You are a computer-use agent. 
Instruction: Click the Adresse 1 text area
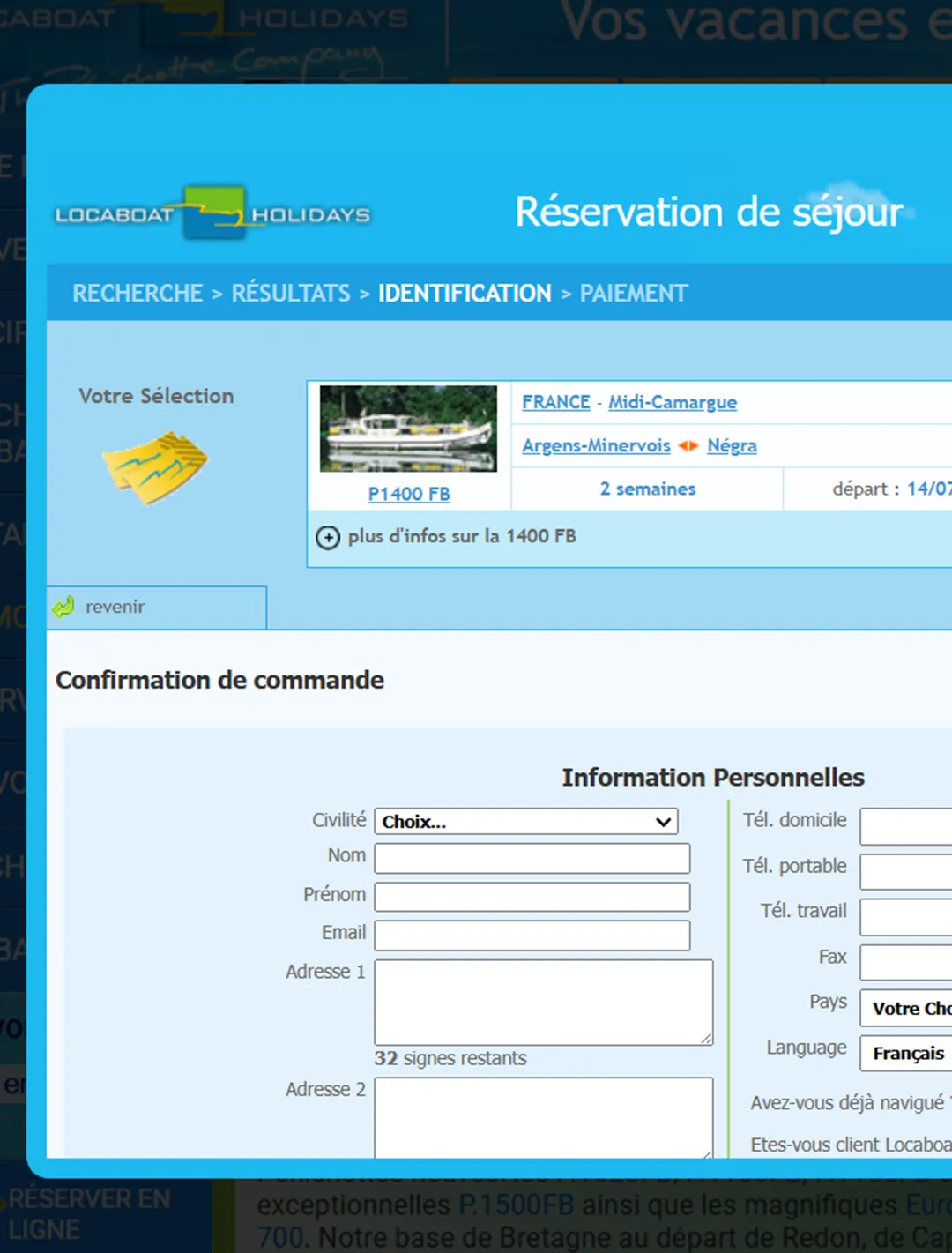pyautogui.click(x=544, y=1003)
